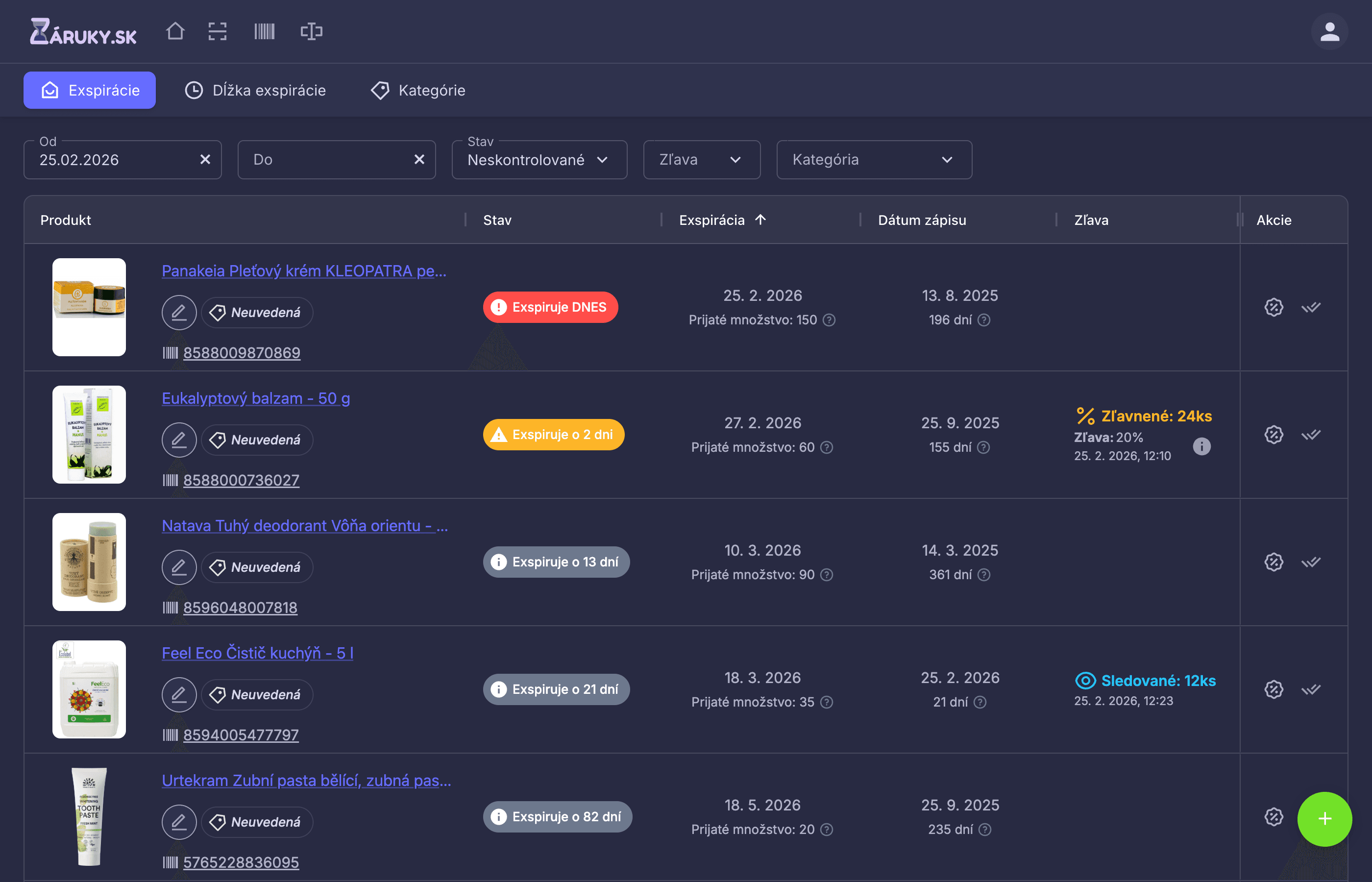Switch to Dĺžka exspirácie tab
The height and width of the screenshot is (882, 1372).
point(255,91)
